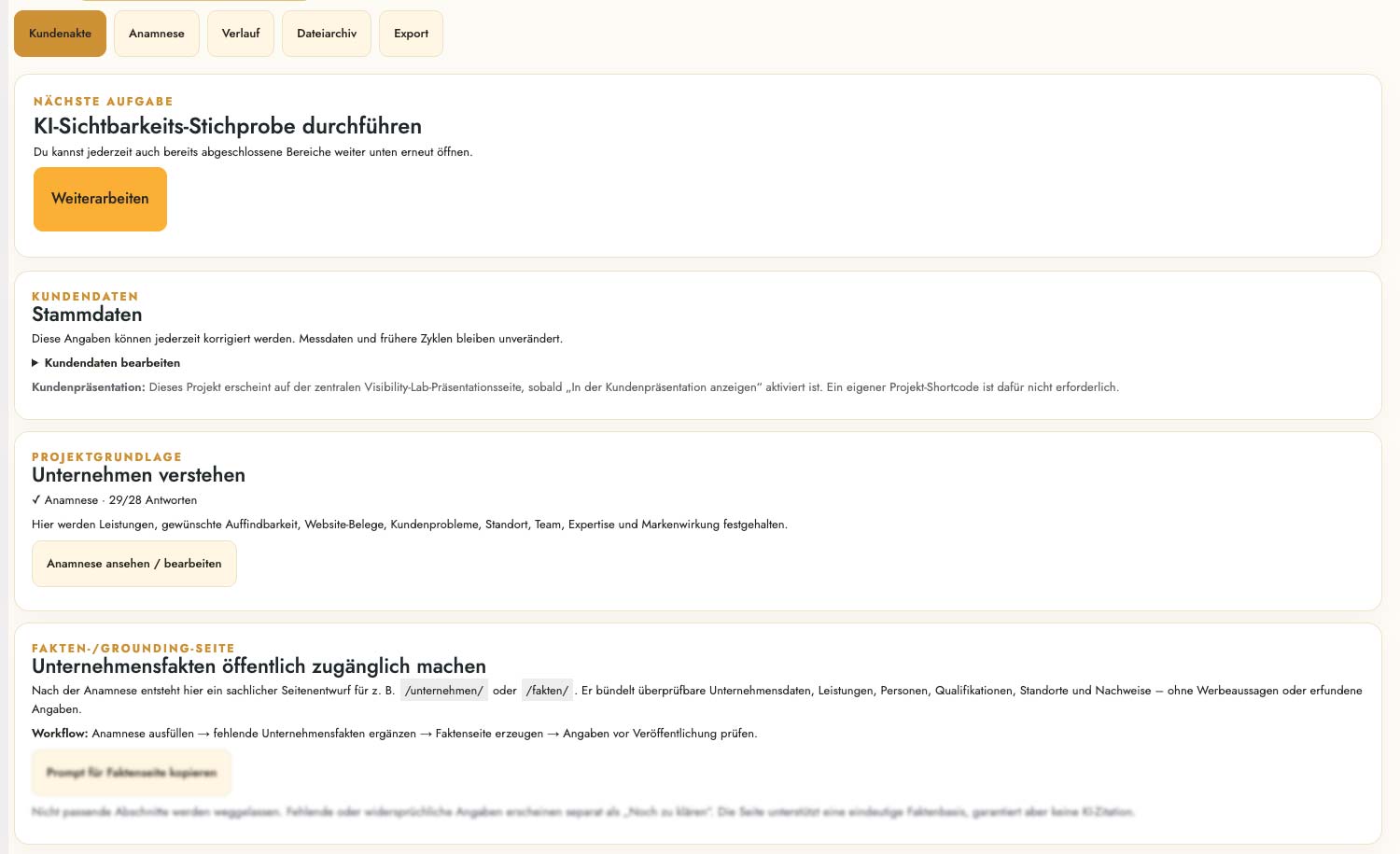Click the heading Unternehmensfakten öffentlich zugänglich machen

pyautogui.click(x=259, y=666)
